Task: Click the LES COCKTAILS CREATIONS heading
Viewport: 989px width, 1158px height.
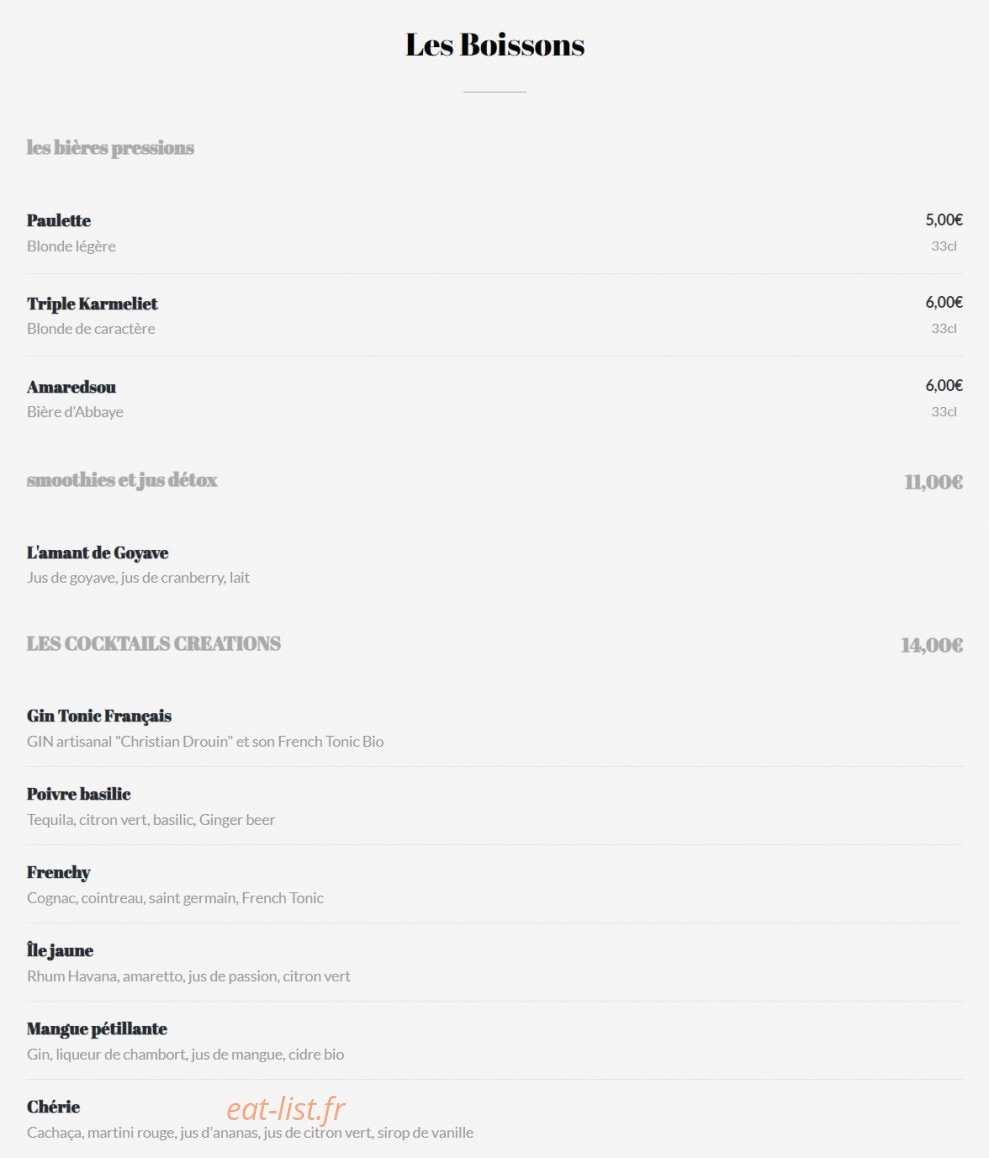Action: 154,644
